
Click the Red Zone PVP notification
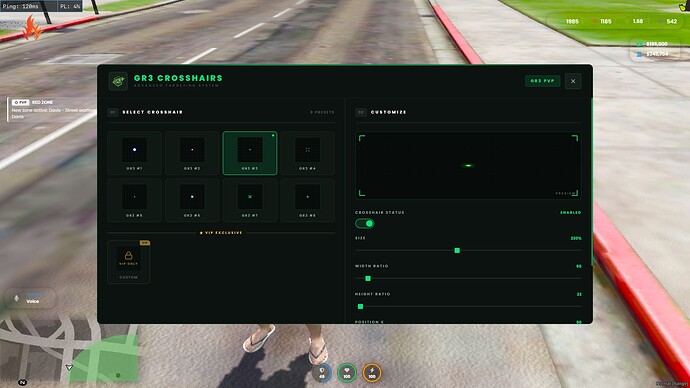[x=52, y=109]
